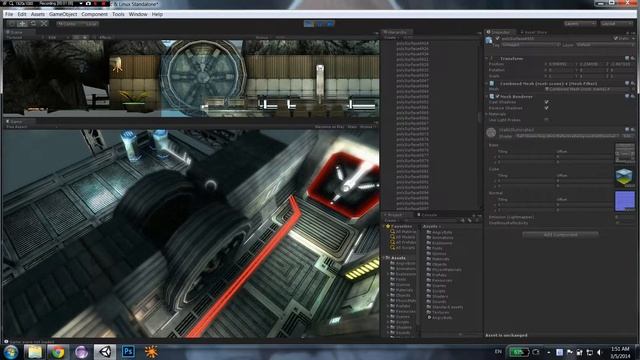
Task: Open the Edit menu
Action: (22, 14)
